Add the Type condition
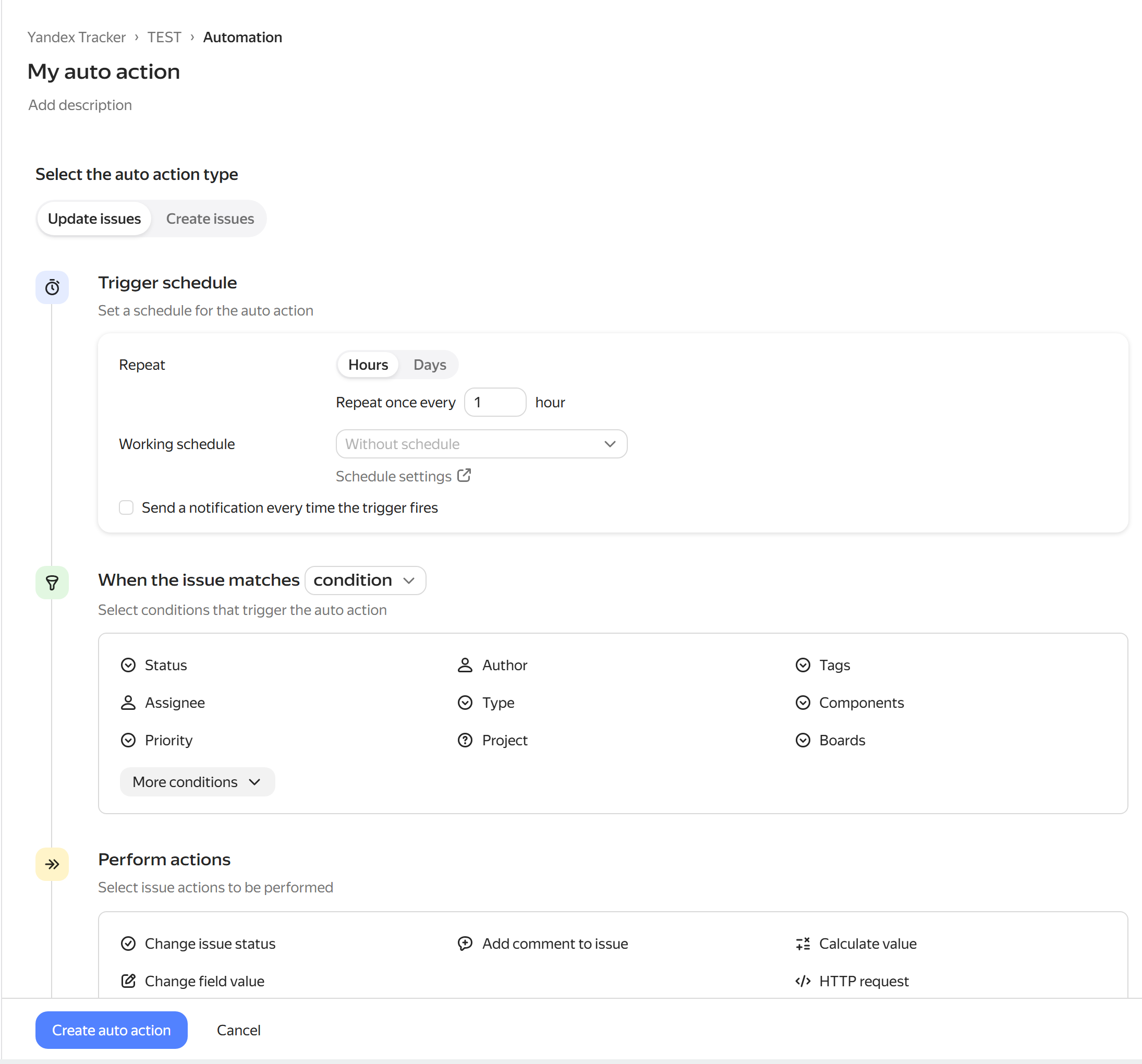Viewport: 1142px width, 1064px height. click(486, 703)
